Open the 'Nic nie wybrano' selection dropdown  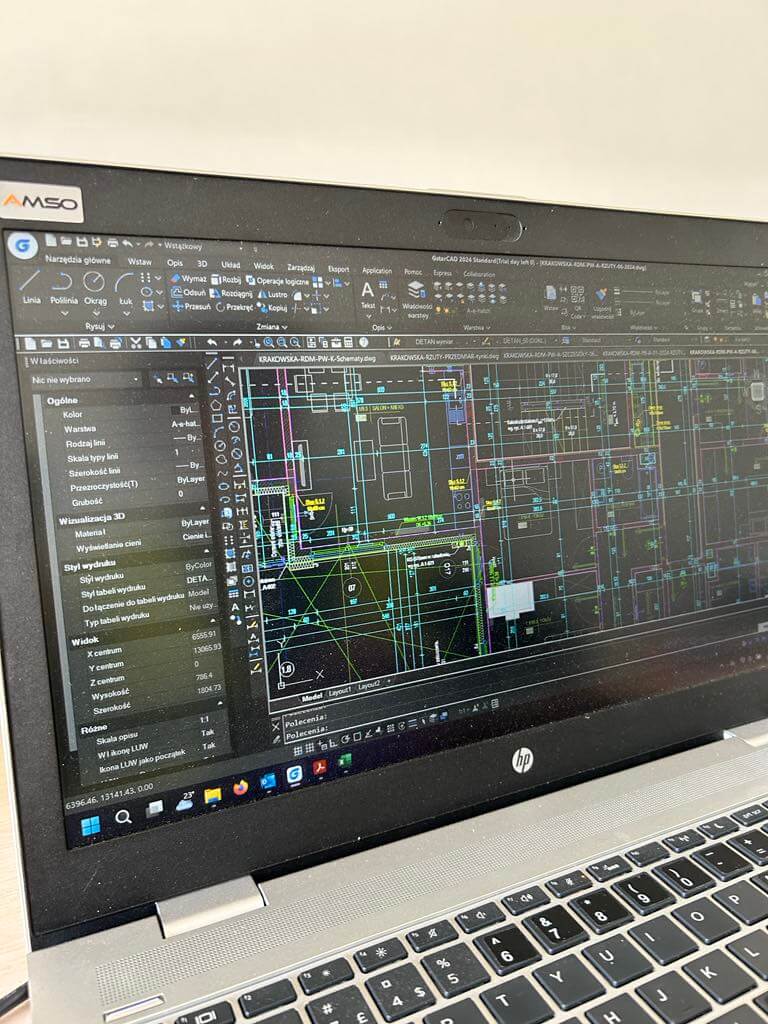pos(86,379)
